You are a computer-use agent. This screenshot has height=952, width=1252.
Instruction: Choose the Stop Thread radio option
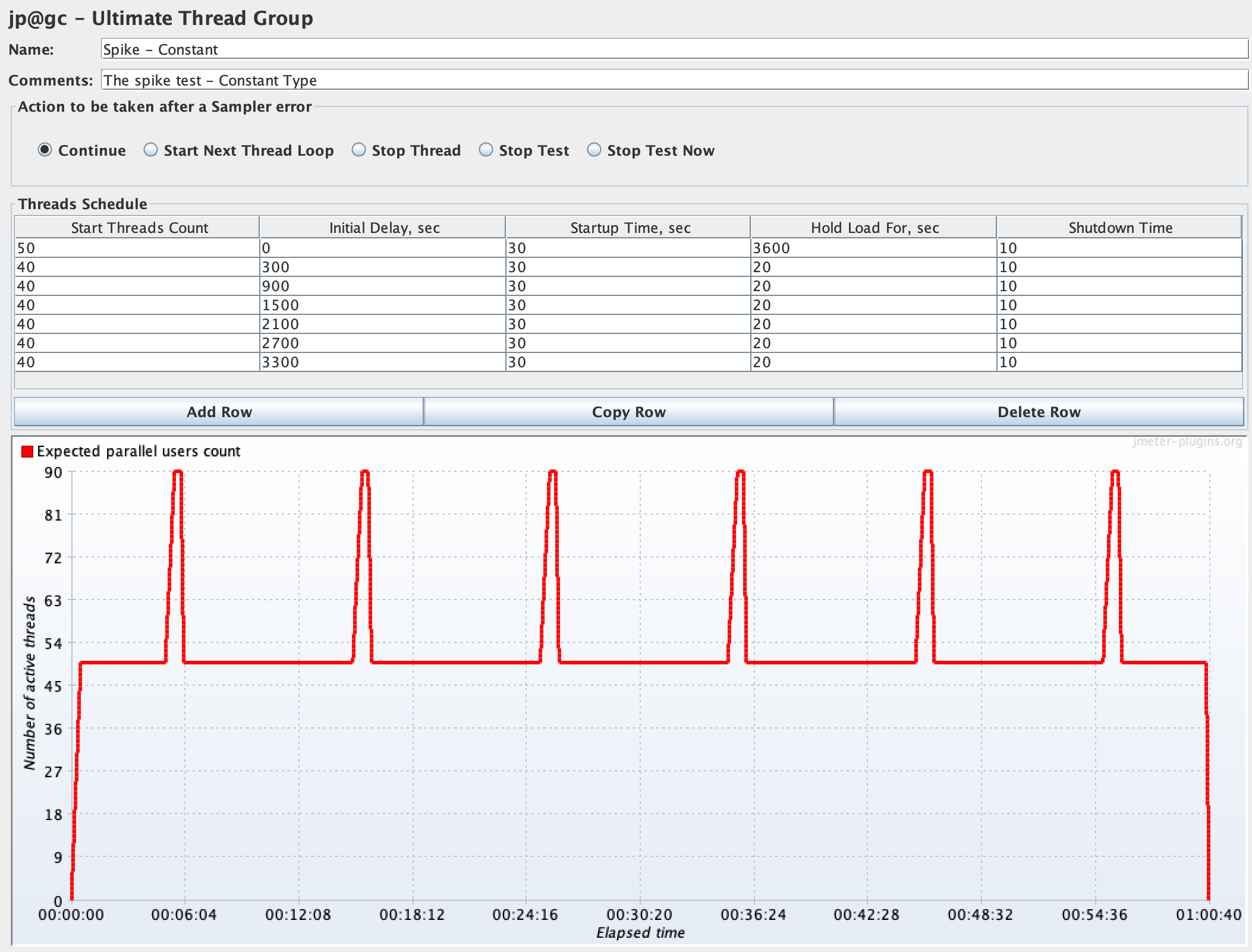[358, 150]
